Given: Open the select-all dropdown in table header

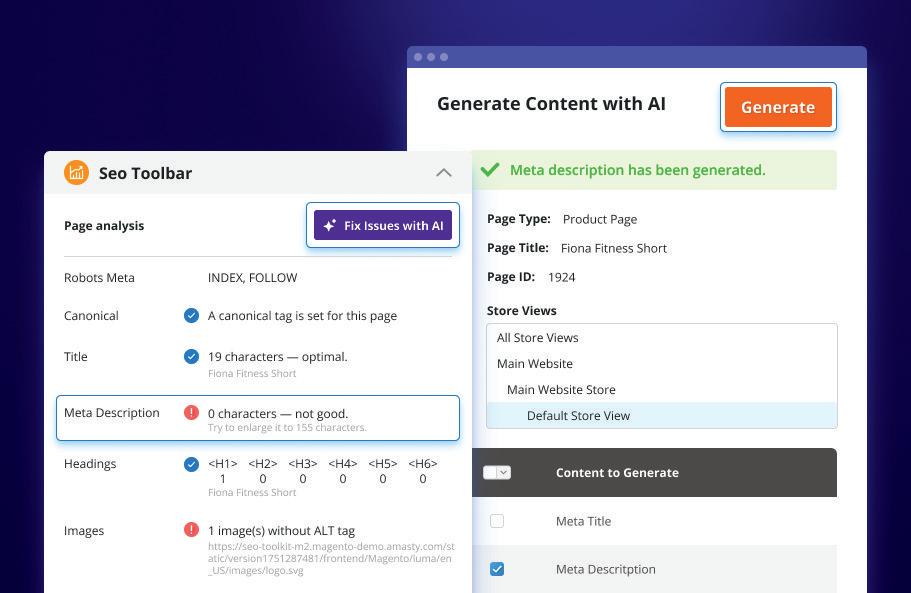Looking at the screenshot, I should (504, 472).
